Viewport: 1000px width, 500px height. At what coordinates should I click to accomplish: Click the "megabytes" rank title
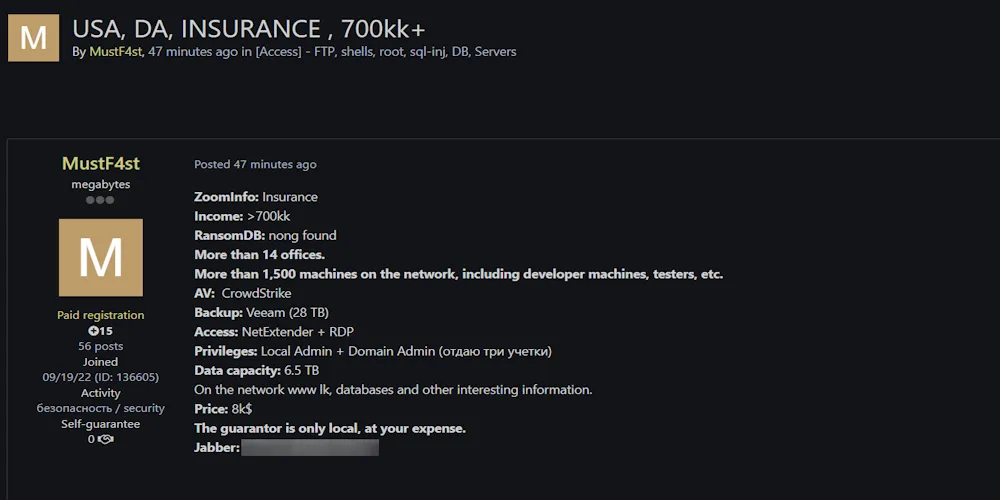[x=100, y=184]
